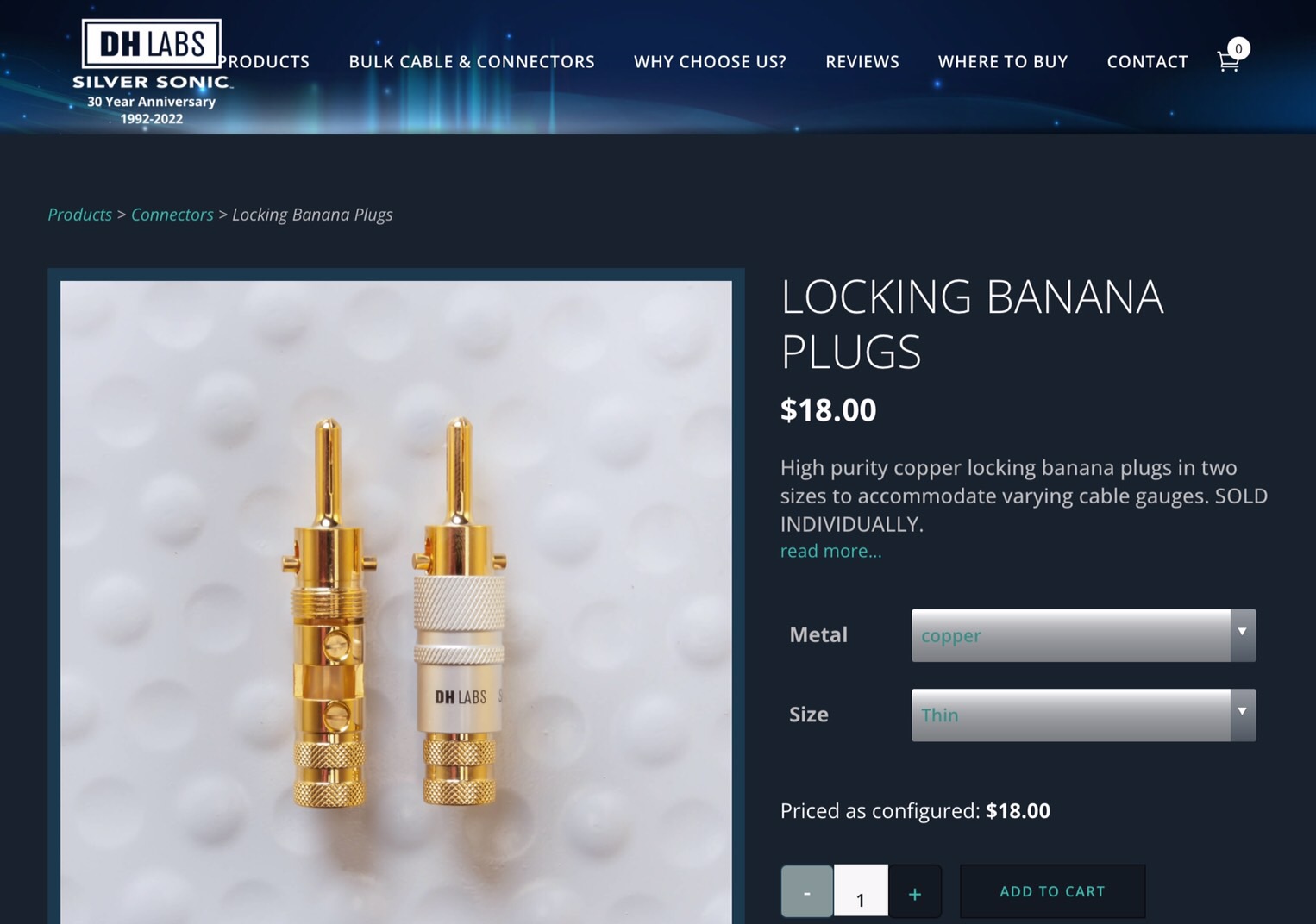Open the Thin size selection box
Image resolution: width=1316 pixels, height=924 pixels.
[x=1083, y=715]
